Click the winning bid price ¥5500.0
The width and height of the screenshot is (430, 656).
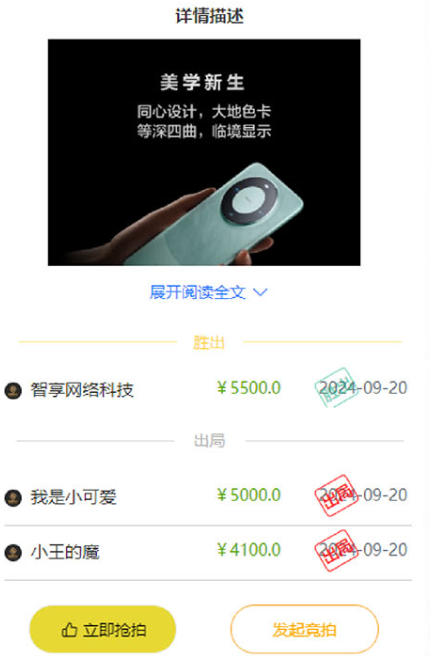(x=249, y=388)
